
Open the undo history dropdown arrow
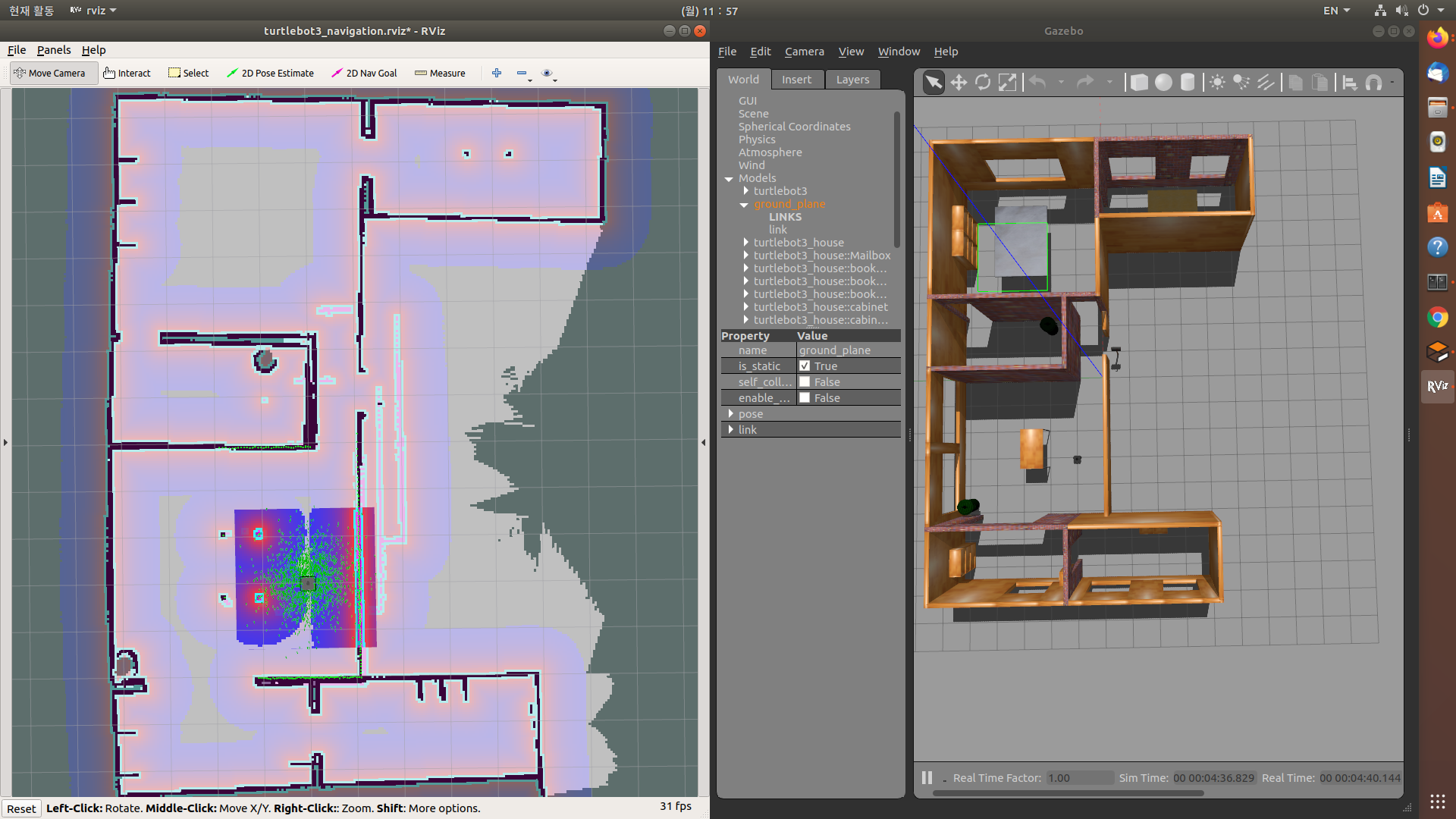tap(1061, 82)
